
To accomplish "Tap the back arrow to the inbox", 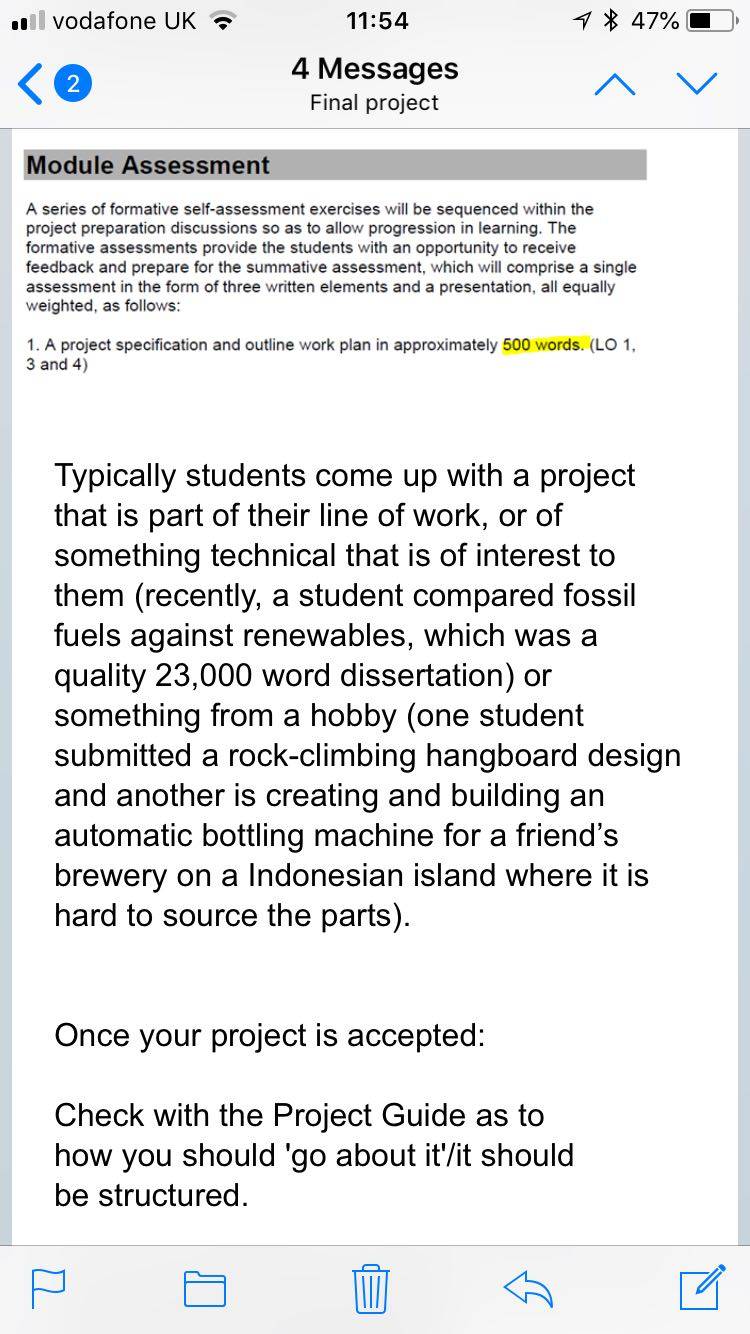I will [x=29, y=85].
